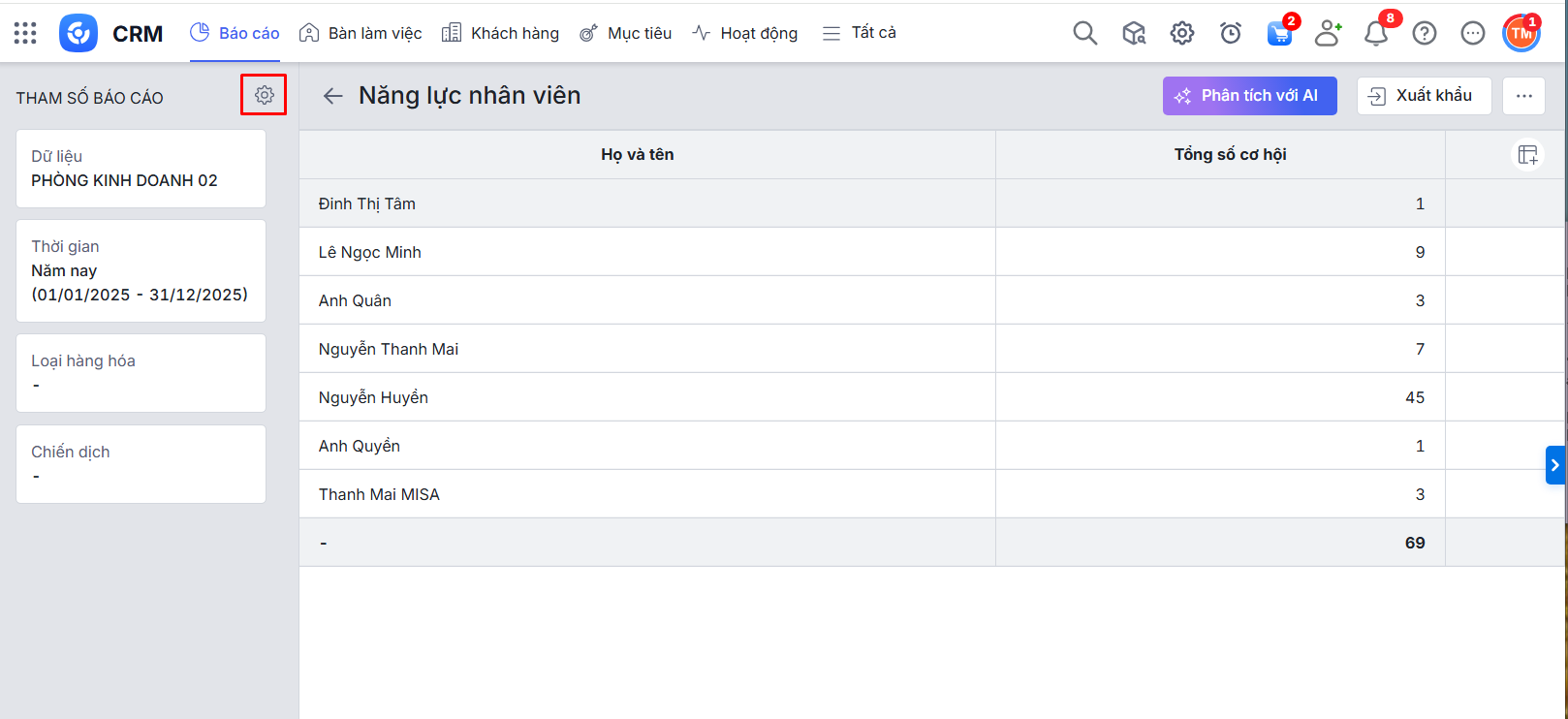Image resolution: width=1568 pixels, height=719 pixels.
Task: Open the help question mark icon
Action: click(x=1424, y=34)
